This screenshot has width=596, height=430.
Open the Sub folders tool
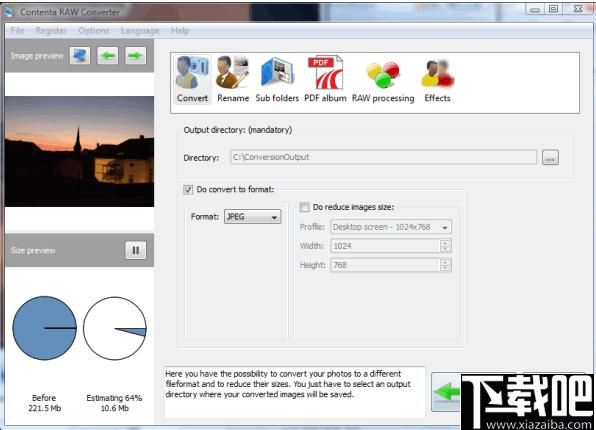coord(277,79)
